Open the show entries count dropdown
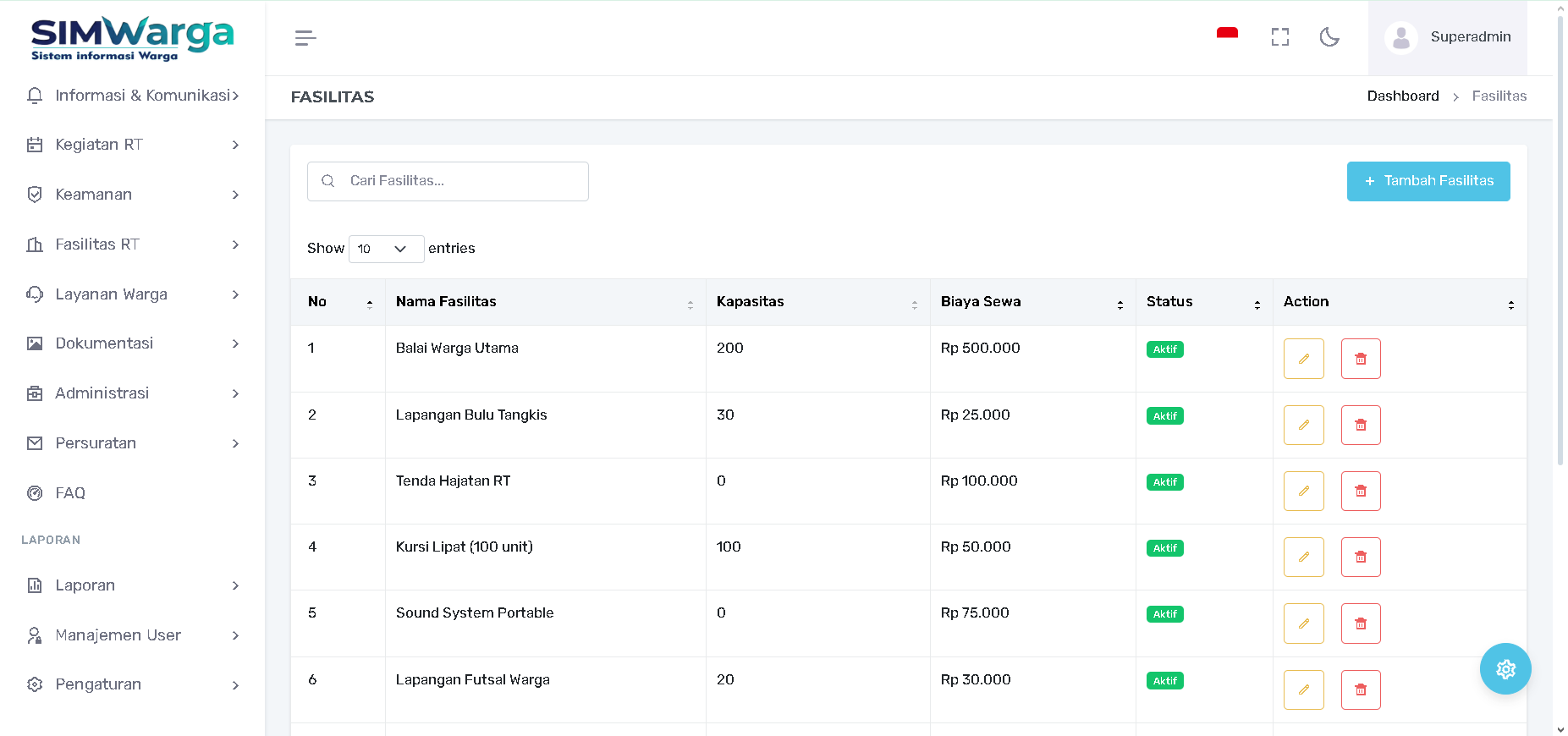The width and height of the screenshot is (1568, 736). tap(386, 249)
